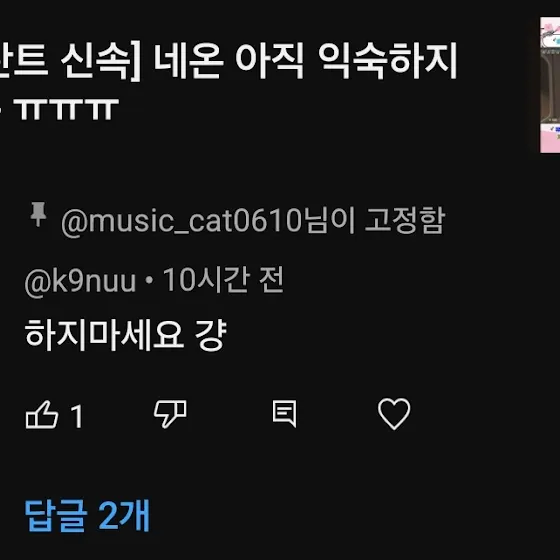Click the title text 네온 아직 익숙하지
560x560 pixels.
pos(306,60)
